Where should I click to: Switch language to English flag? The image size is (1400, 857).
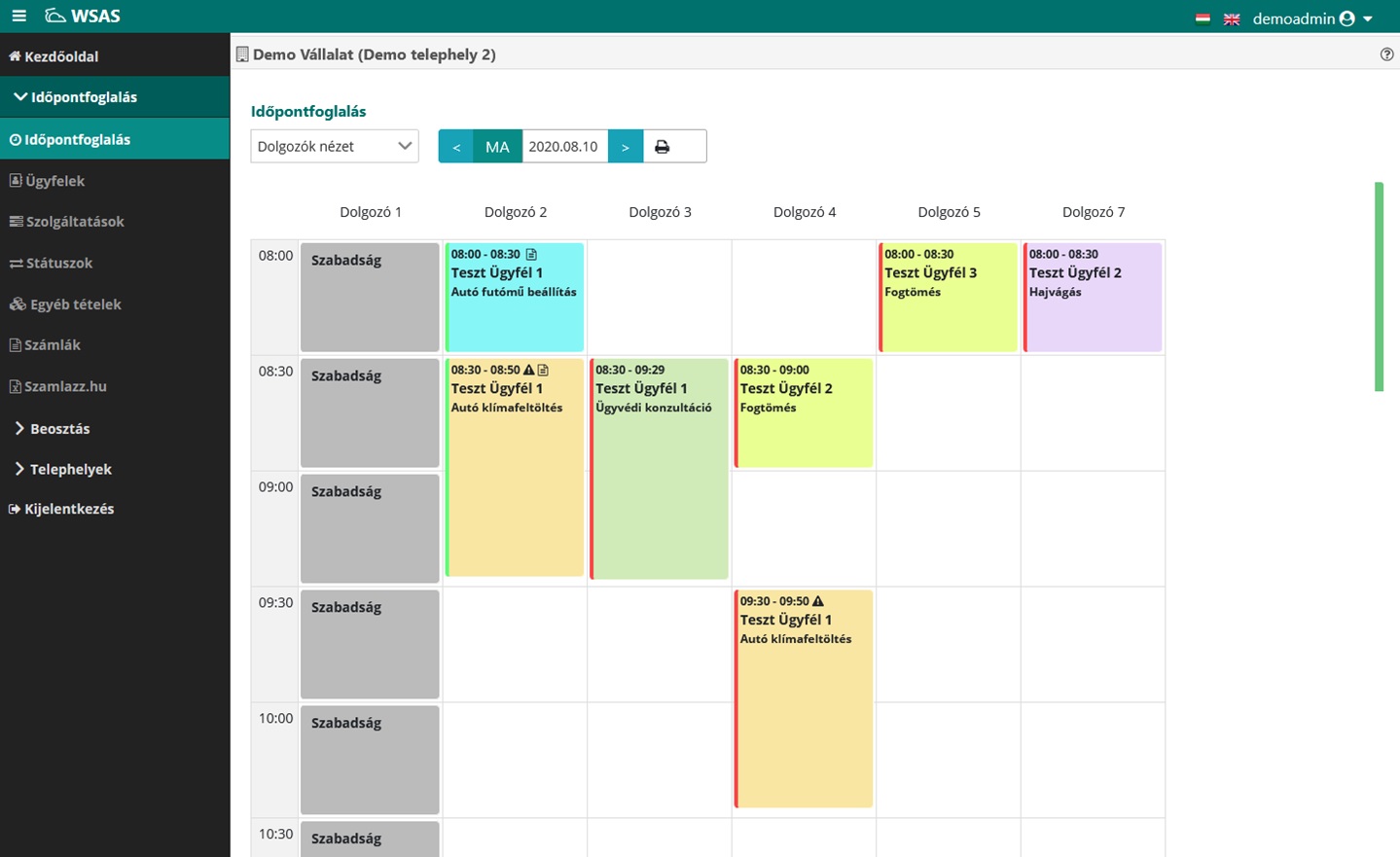[1232, 18]
